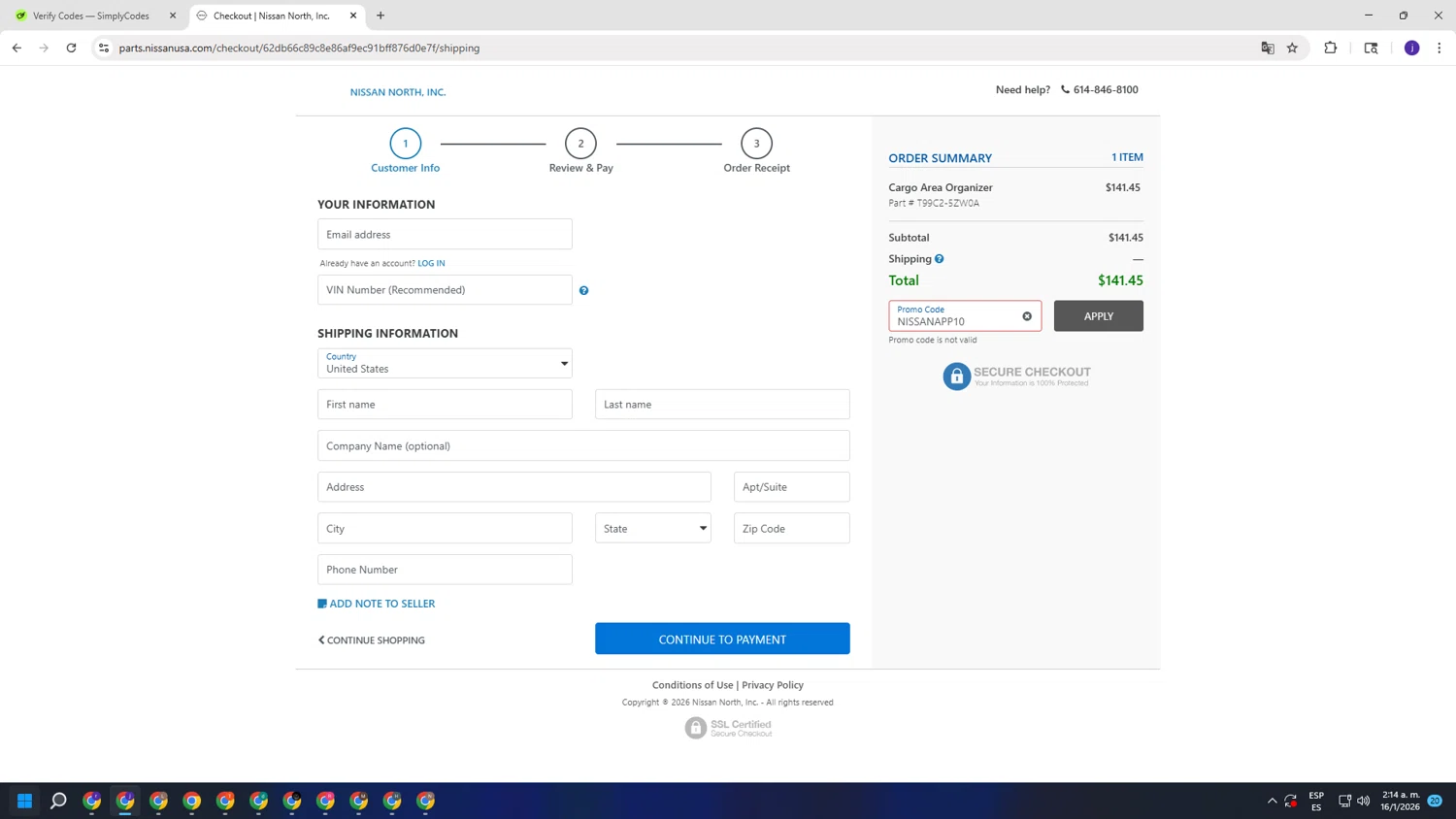This screenshot has width=1456, height=819.
Task: Click Continue to Payment
Action: 722,639
